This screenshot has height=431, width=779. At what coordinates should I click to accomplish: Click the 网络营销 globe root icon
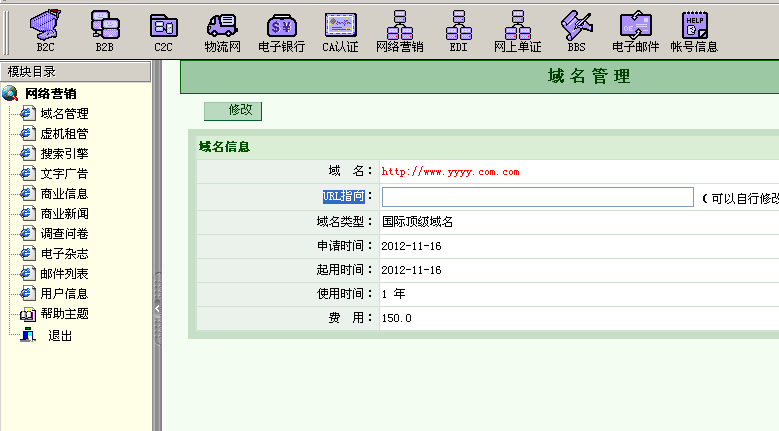tap(10, 93)
